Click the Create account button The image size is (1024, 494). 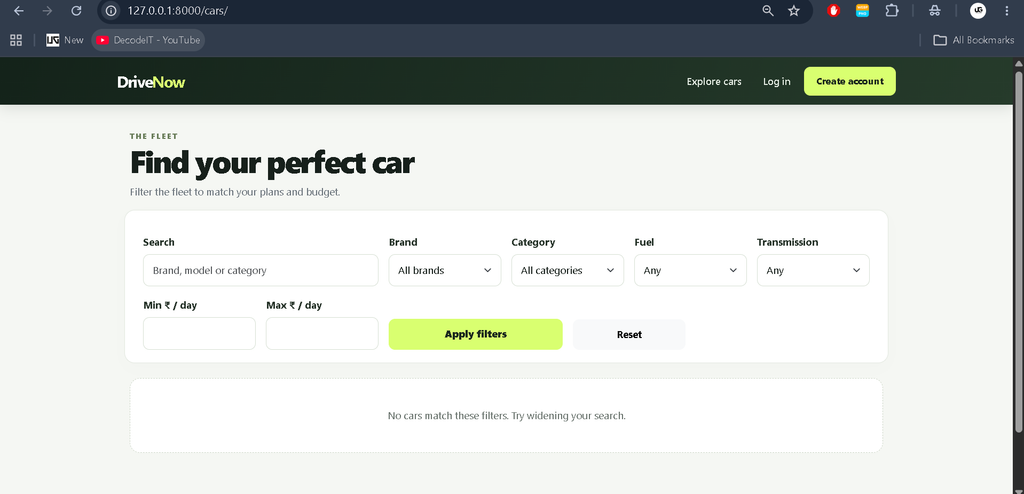pos(850,81)
